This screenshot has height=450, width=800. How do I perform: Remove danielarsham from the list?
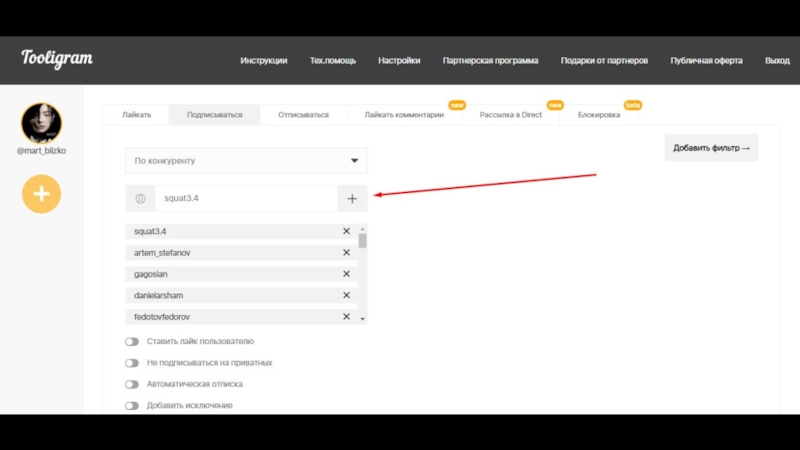pyautogui.click(x=346, y=295)
